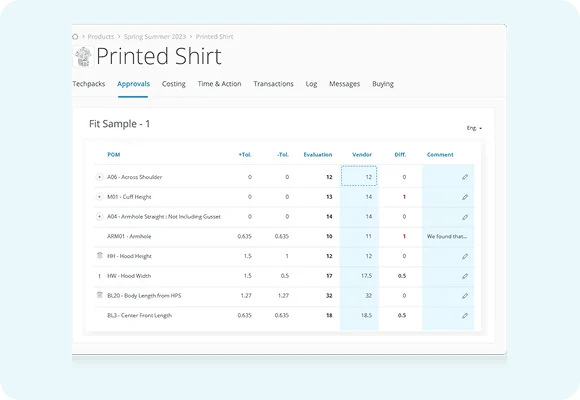Edit comment for M01 Cuff Height row
Viewport: 580px width, 400px height.
(465, 197)
